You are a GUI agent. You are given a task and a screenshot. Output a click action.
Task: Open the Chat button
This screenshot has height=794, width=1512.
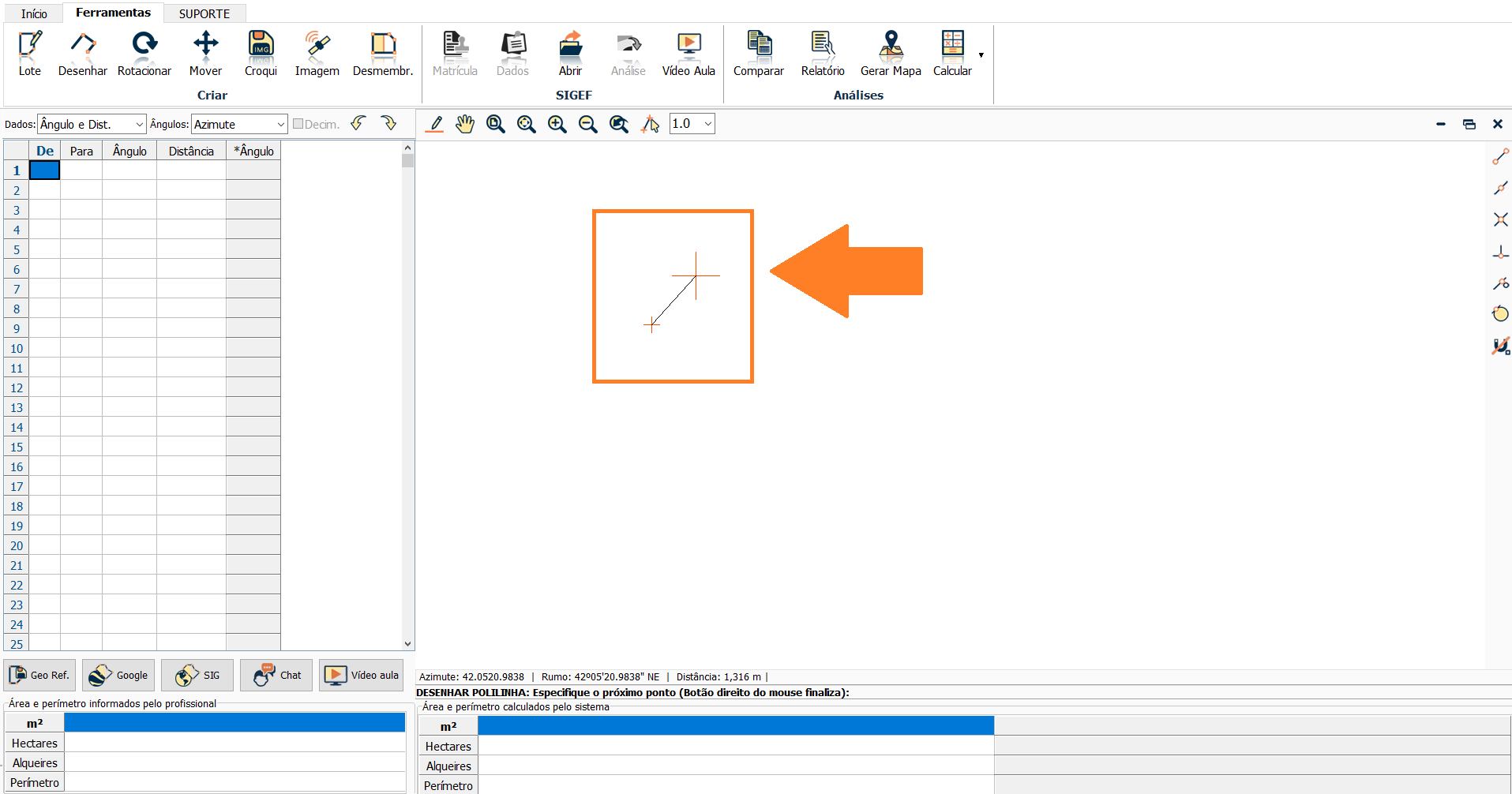(276, 675)
